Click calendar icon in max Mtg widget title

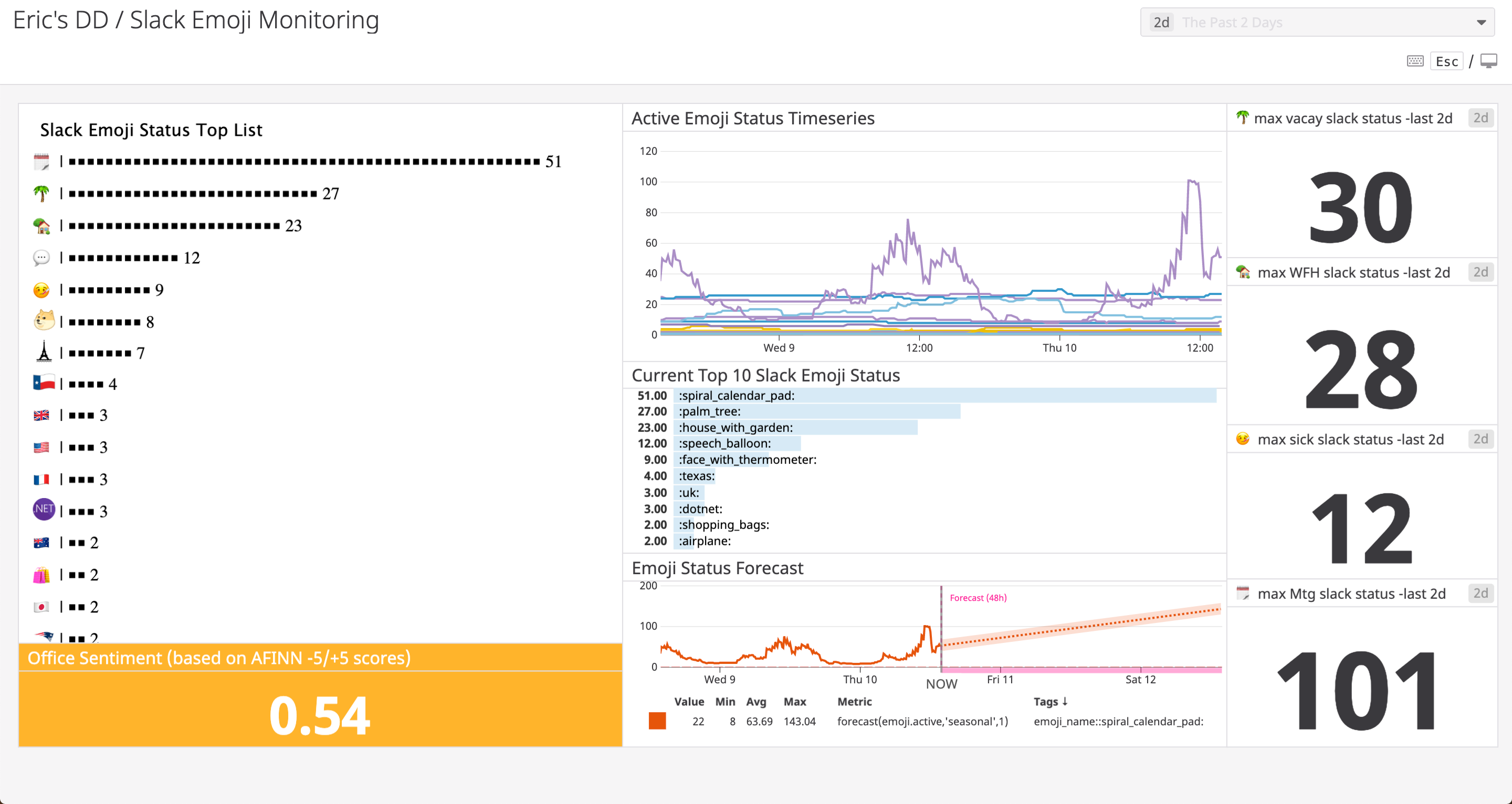point(1243,593)
